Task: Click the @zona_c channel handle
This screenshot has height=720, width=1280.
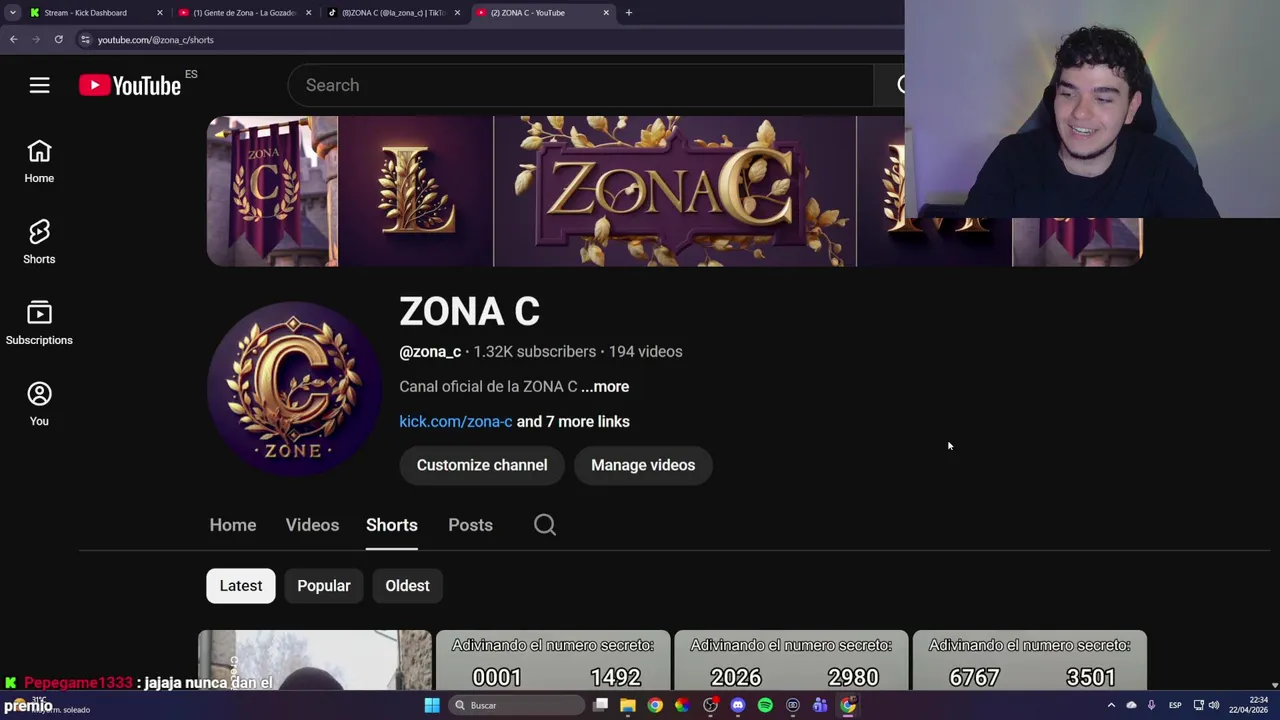Action: tap(430, 351)
